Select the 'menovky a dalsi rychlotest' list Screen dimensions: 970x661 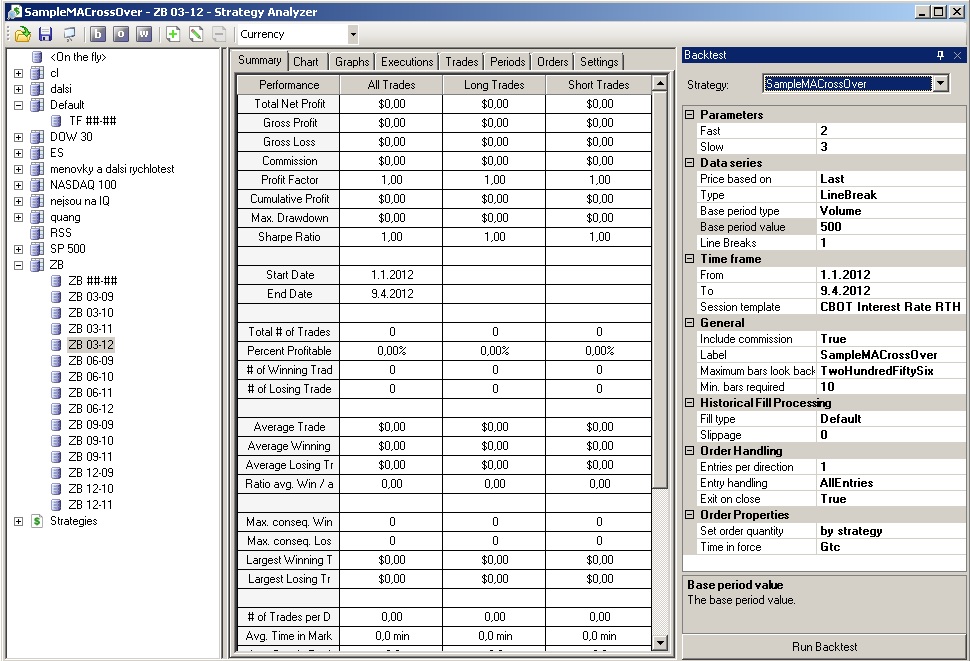[112, 169]
